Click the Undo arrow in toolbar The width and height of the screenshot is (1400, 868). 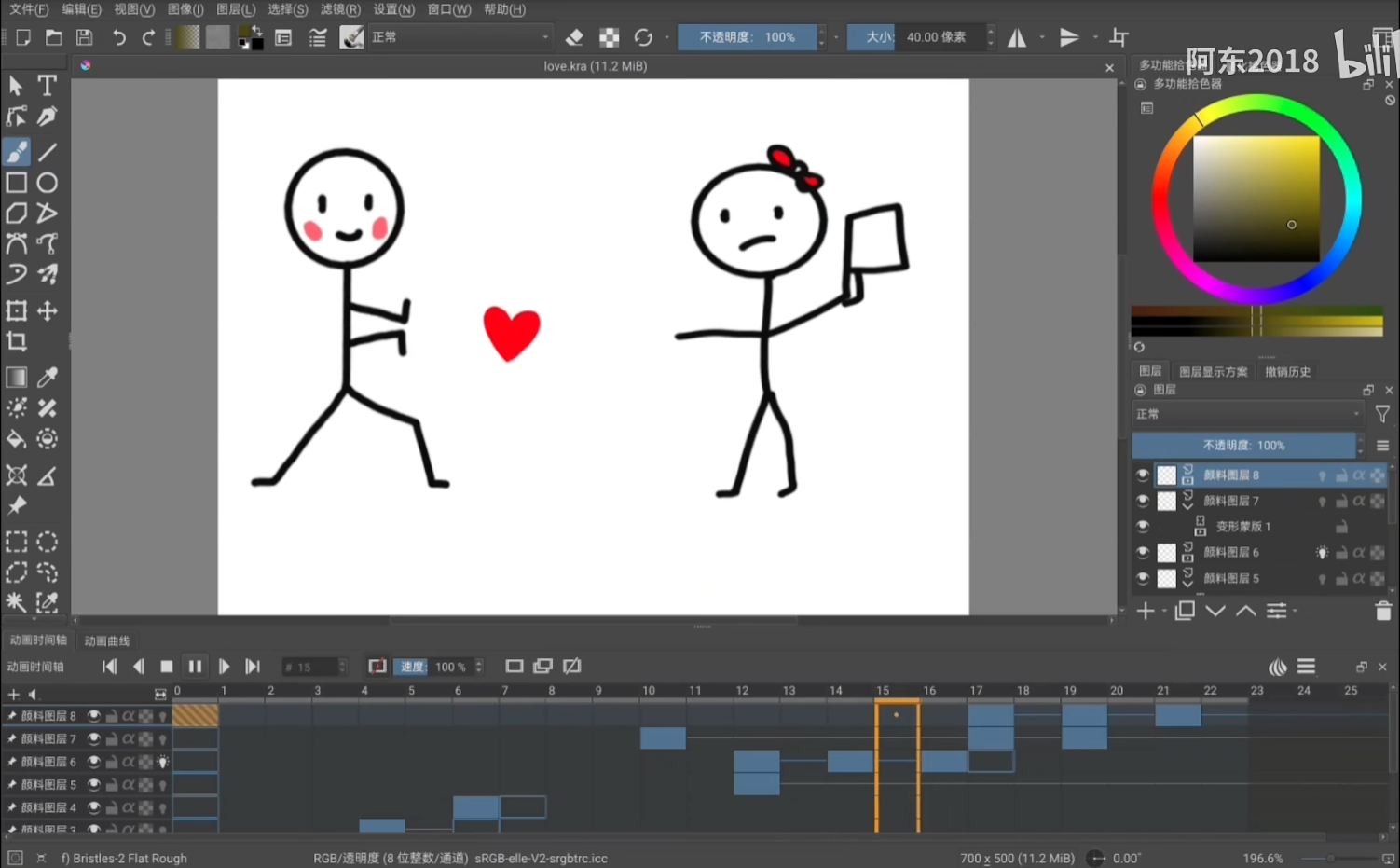tap(118, 37)
